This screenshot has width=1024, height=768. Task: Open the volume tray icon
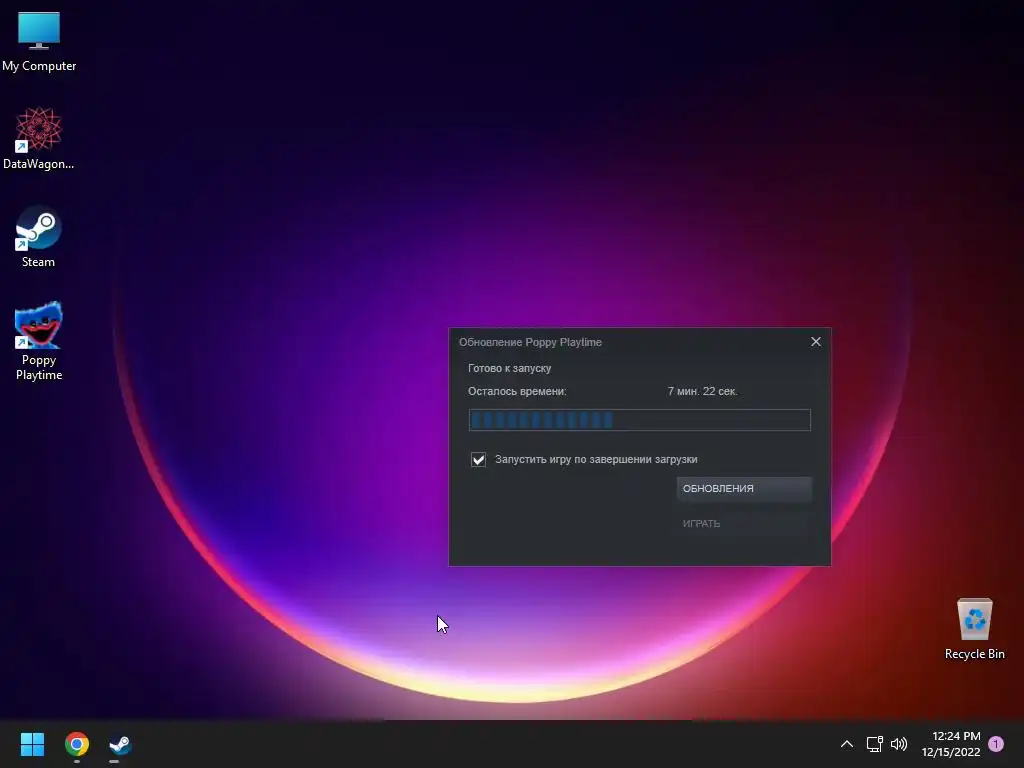(x=899, y=744)
